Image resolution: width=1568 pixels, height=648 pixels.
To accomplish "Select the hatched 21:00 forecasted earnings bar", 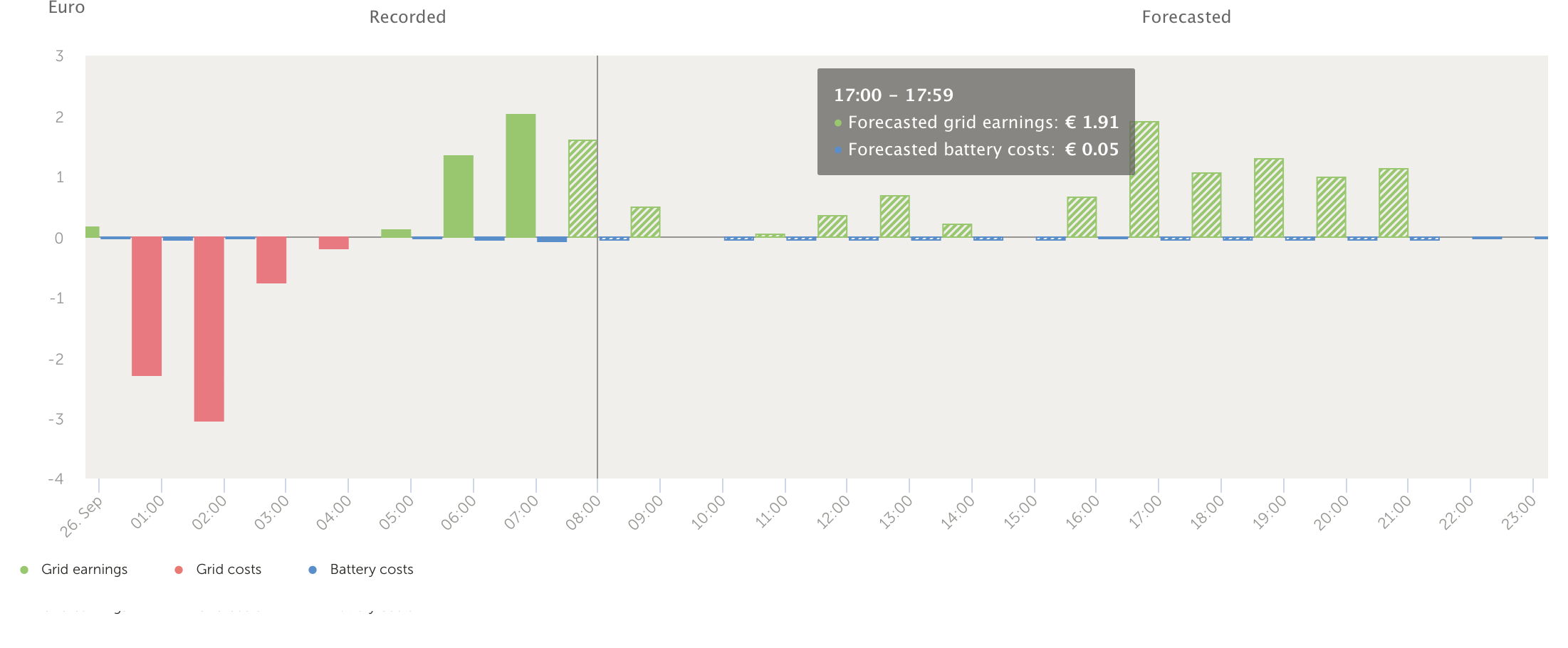I will (x=1394, y=203).
